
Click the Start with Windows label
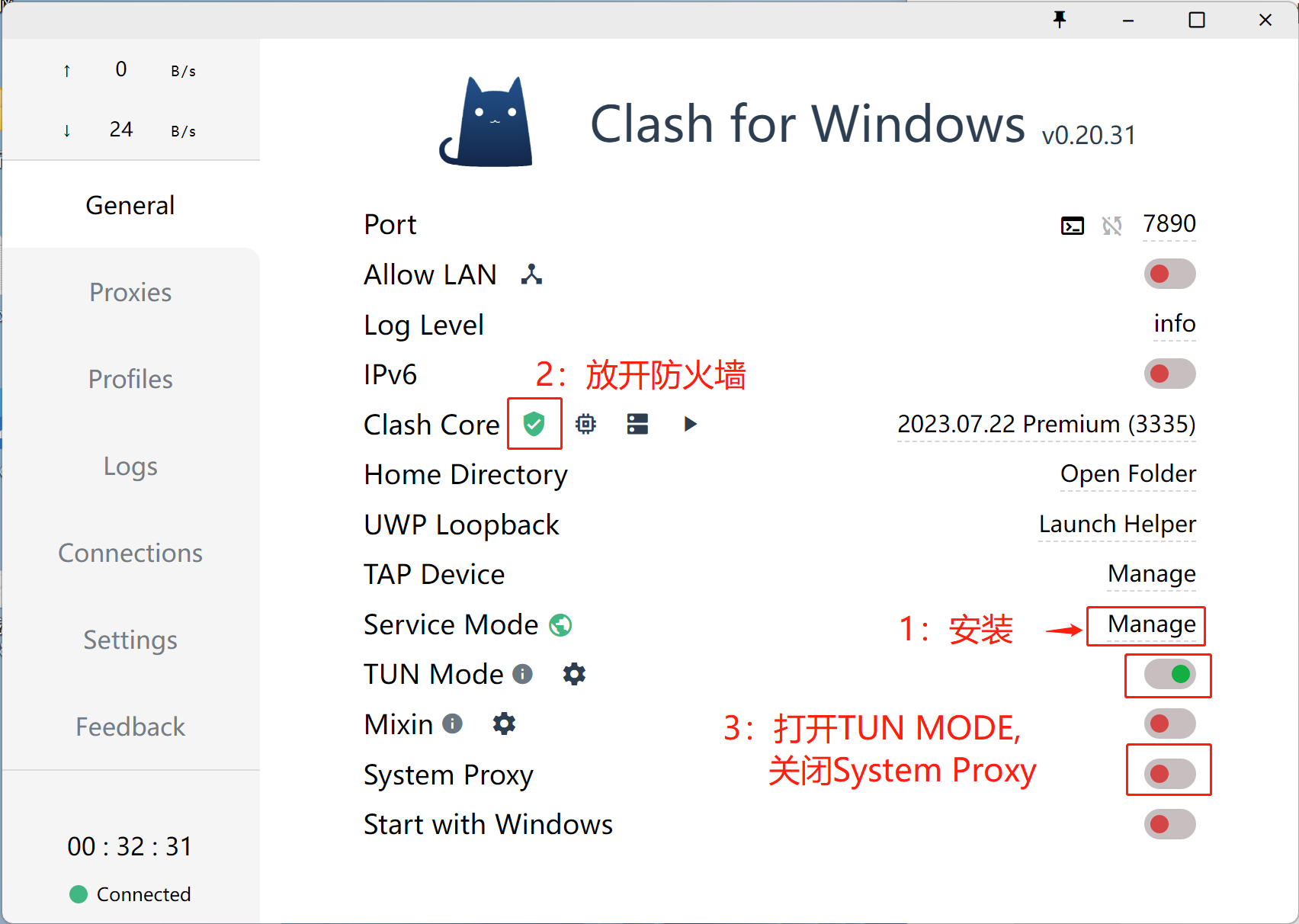pyautogui.click(x=489, y=824)
